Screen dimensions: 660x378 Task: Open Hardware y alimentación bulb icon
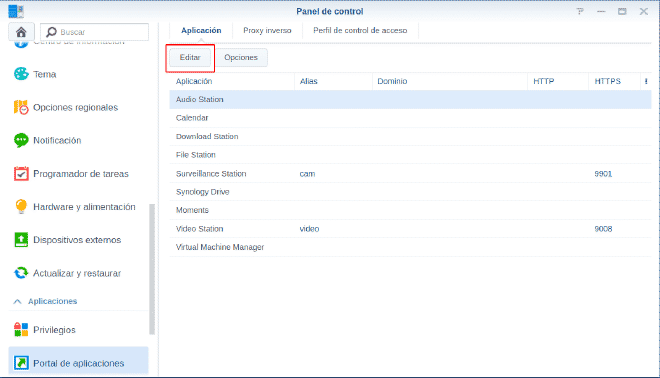(x=21, y=207)
